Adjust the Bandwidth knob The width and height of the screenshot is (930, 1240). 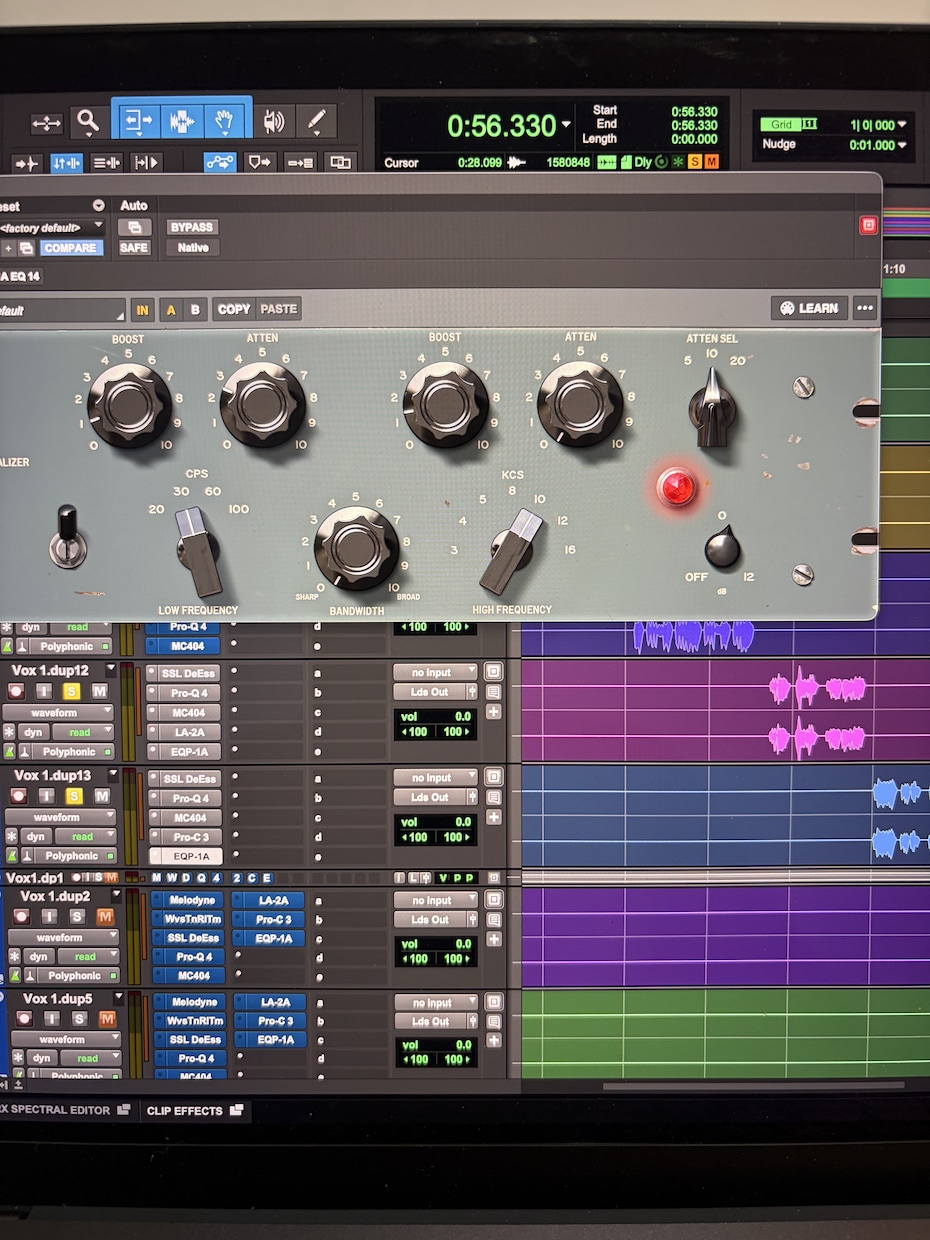click(x=356, y=547)
